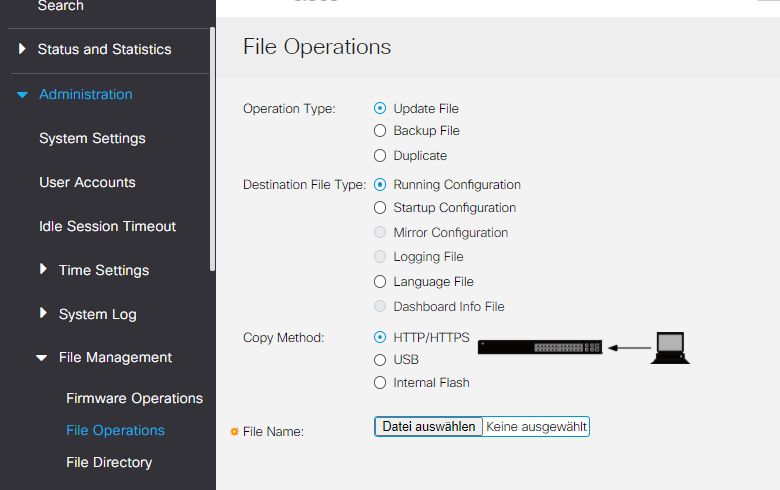Click the orange required-field asterisk icon
The height and width of the screenshot is (490, 780).
234,432
